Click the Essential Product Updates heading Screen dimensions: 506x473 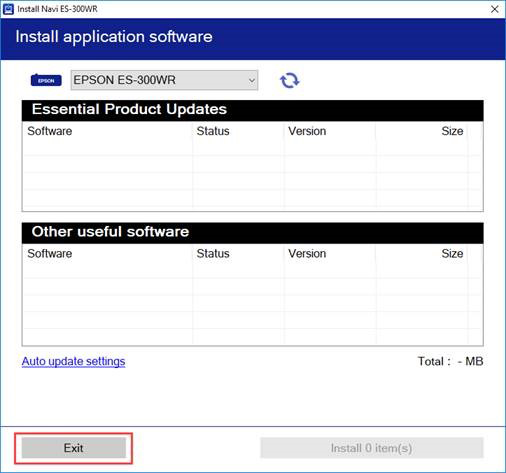click(x=129, y=109)
